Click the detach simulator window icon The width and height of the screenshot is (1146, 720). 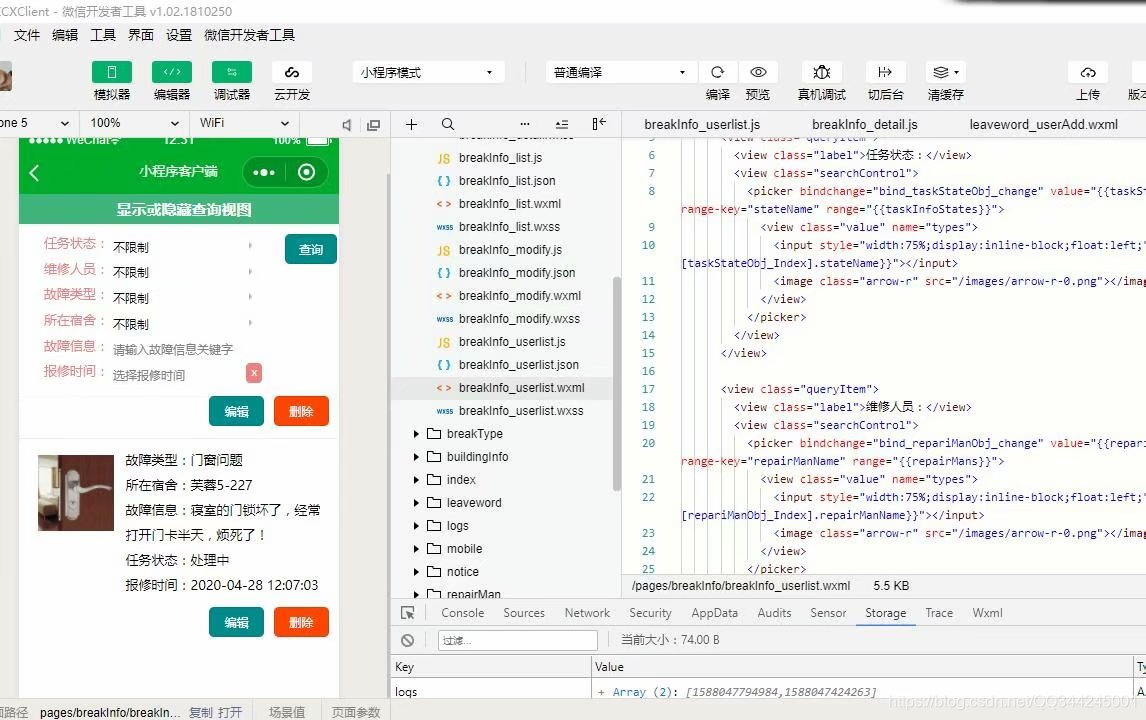pyautogui.click(x=373, y=125)
